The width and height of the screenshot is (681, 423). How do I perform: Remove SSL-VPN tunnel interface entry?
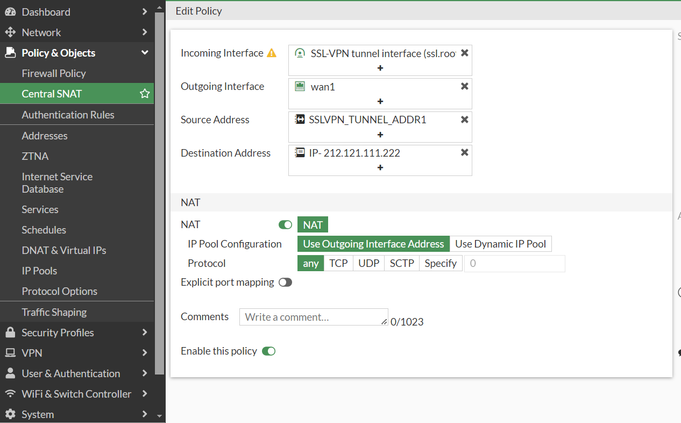point(464,53)
